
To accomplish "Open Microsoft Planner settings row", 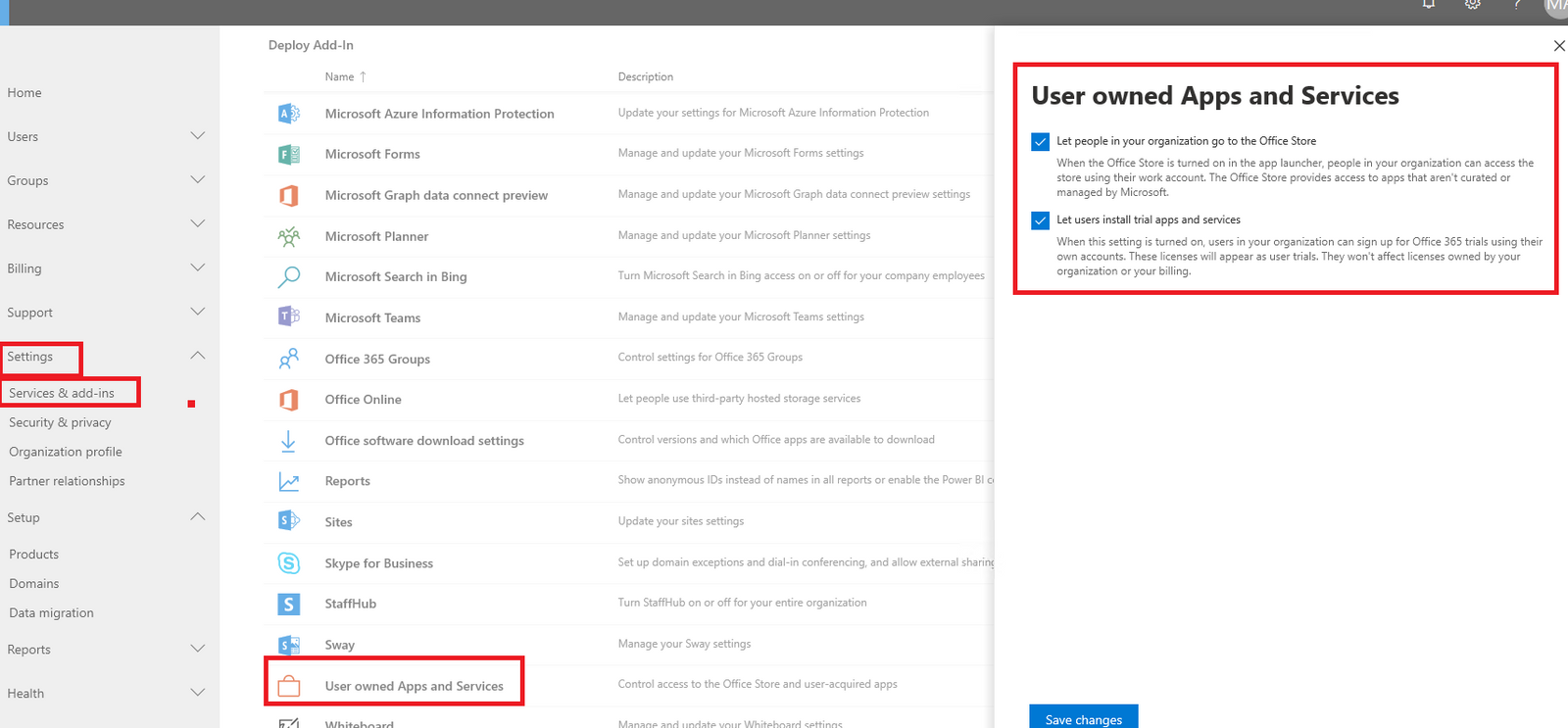I will (x=629, y=236).
